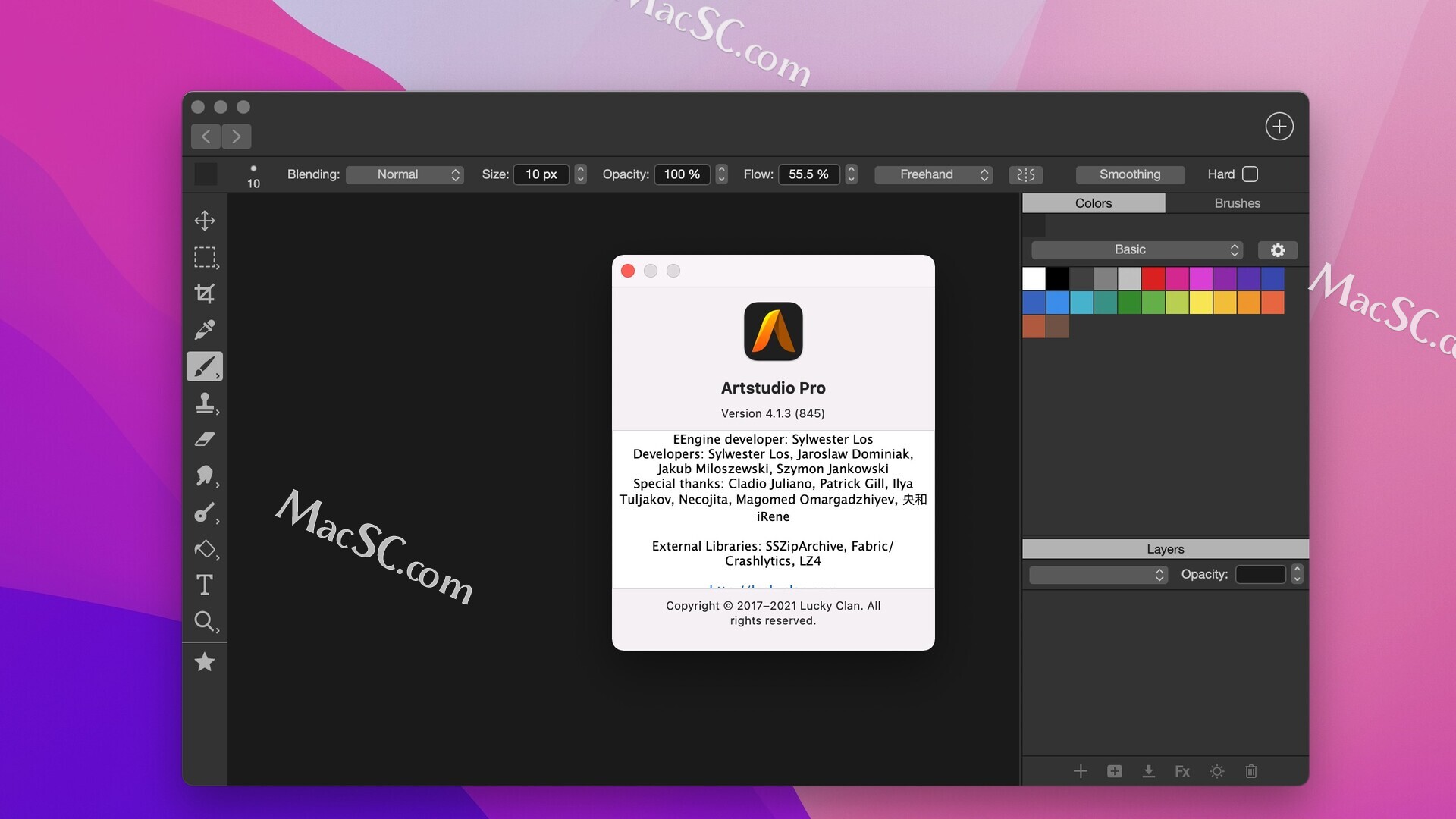
Task: Click the Smoothing button
Action: point(1130,175)
